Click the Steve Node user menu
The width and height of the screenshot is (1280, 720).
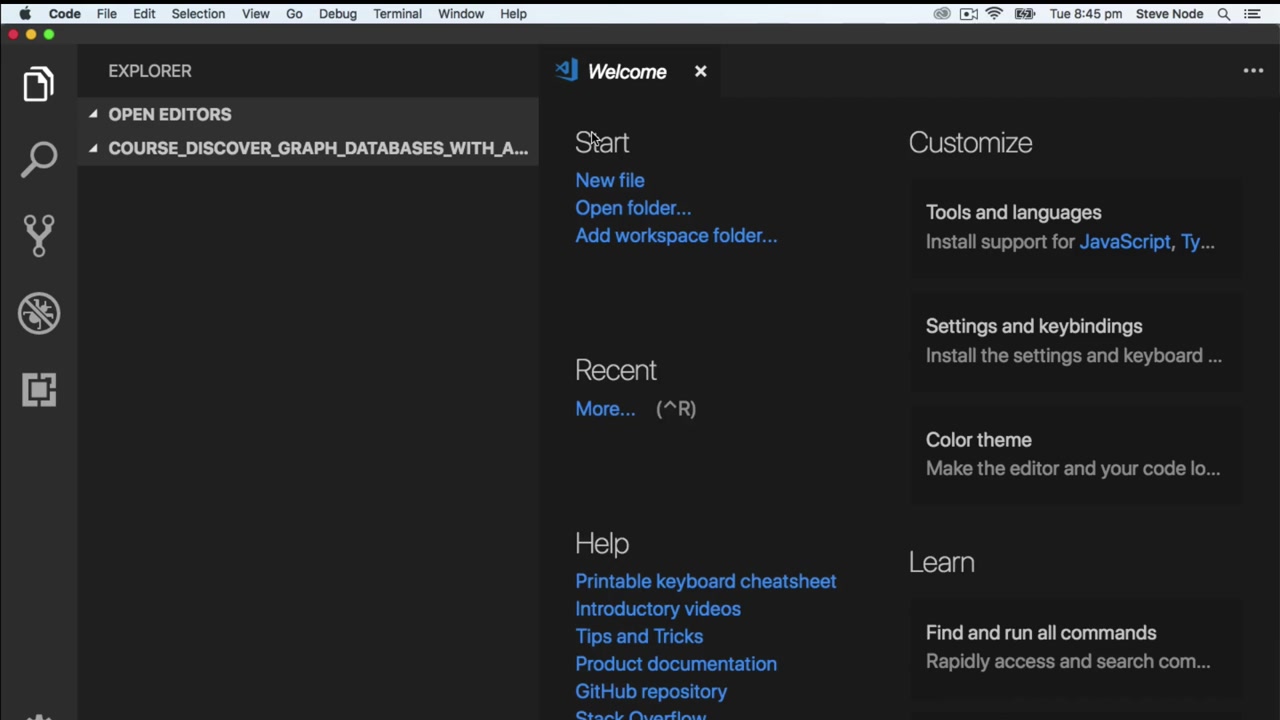1169,14
